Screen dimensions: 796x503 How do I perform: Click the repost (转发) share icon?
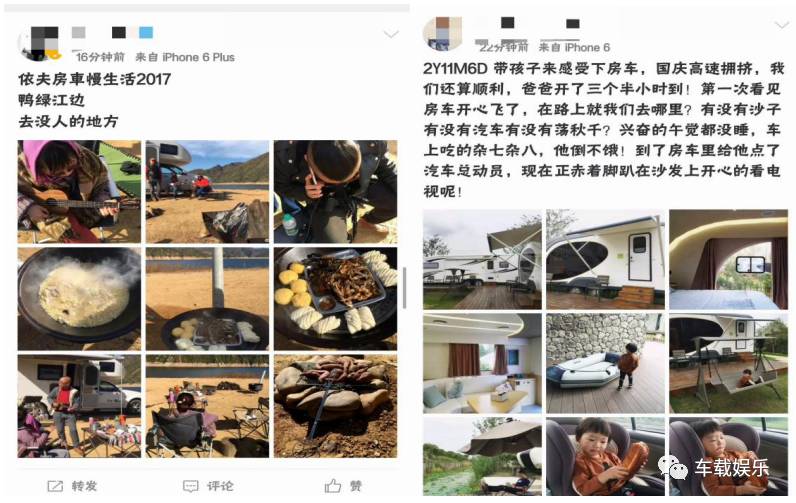tap(55, 486)
